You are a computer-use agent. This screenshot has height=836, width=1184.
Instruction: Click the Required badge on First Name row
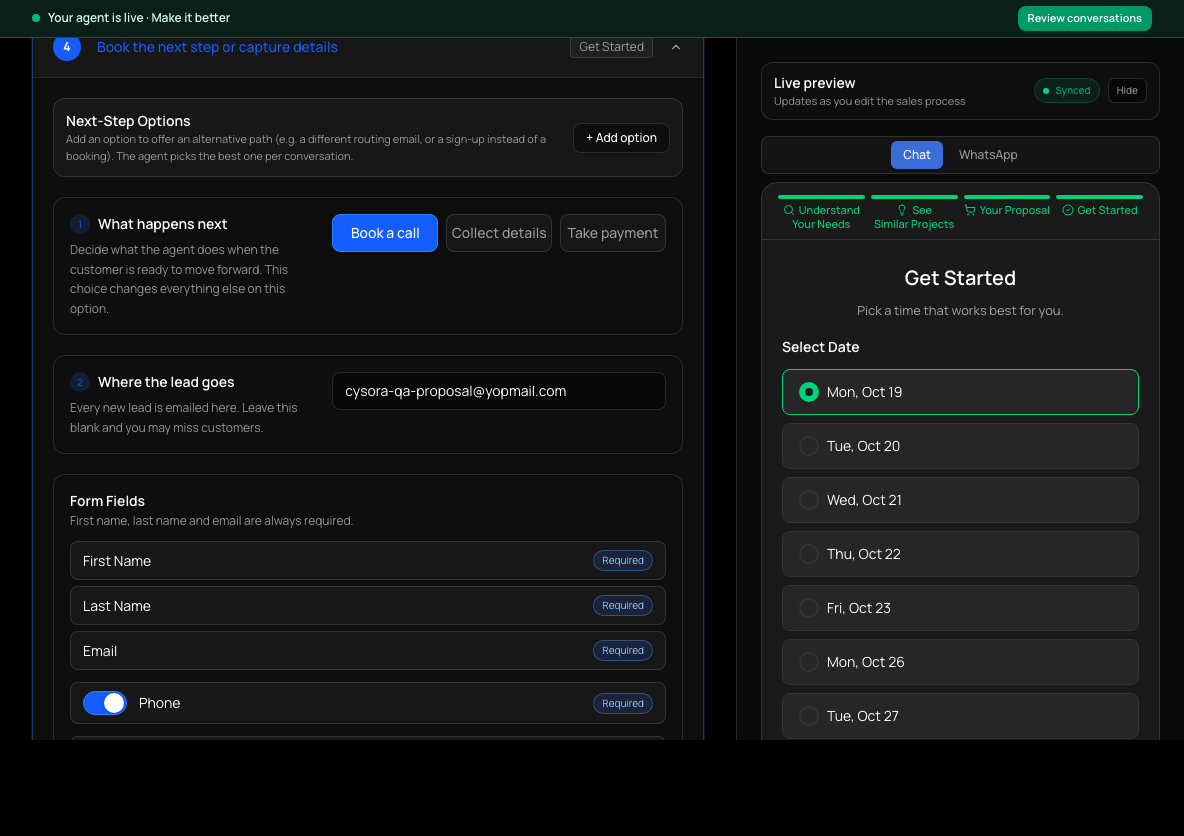pyautogui.click(x=622, y=560)
